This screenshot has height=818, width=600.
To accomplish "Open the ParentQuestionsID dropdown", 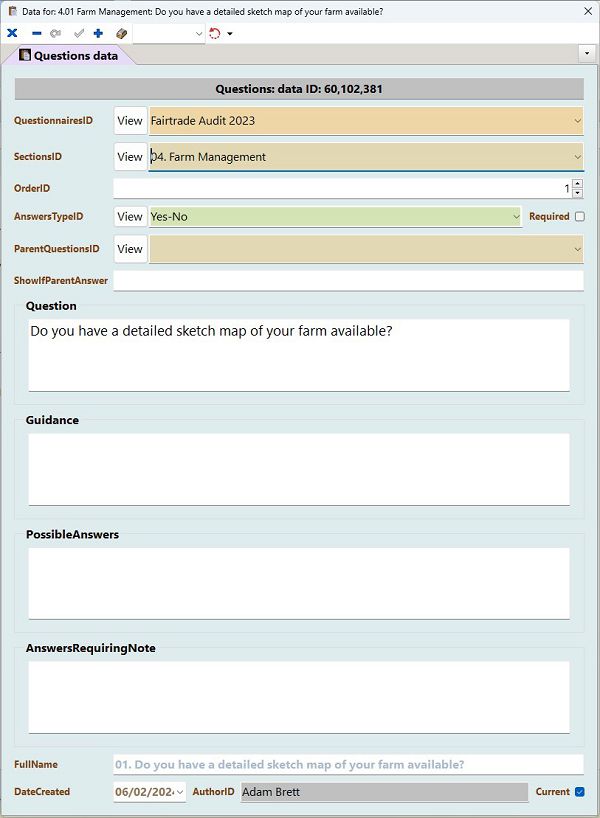I will (577, 249).
